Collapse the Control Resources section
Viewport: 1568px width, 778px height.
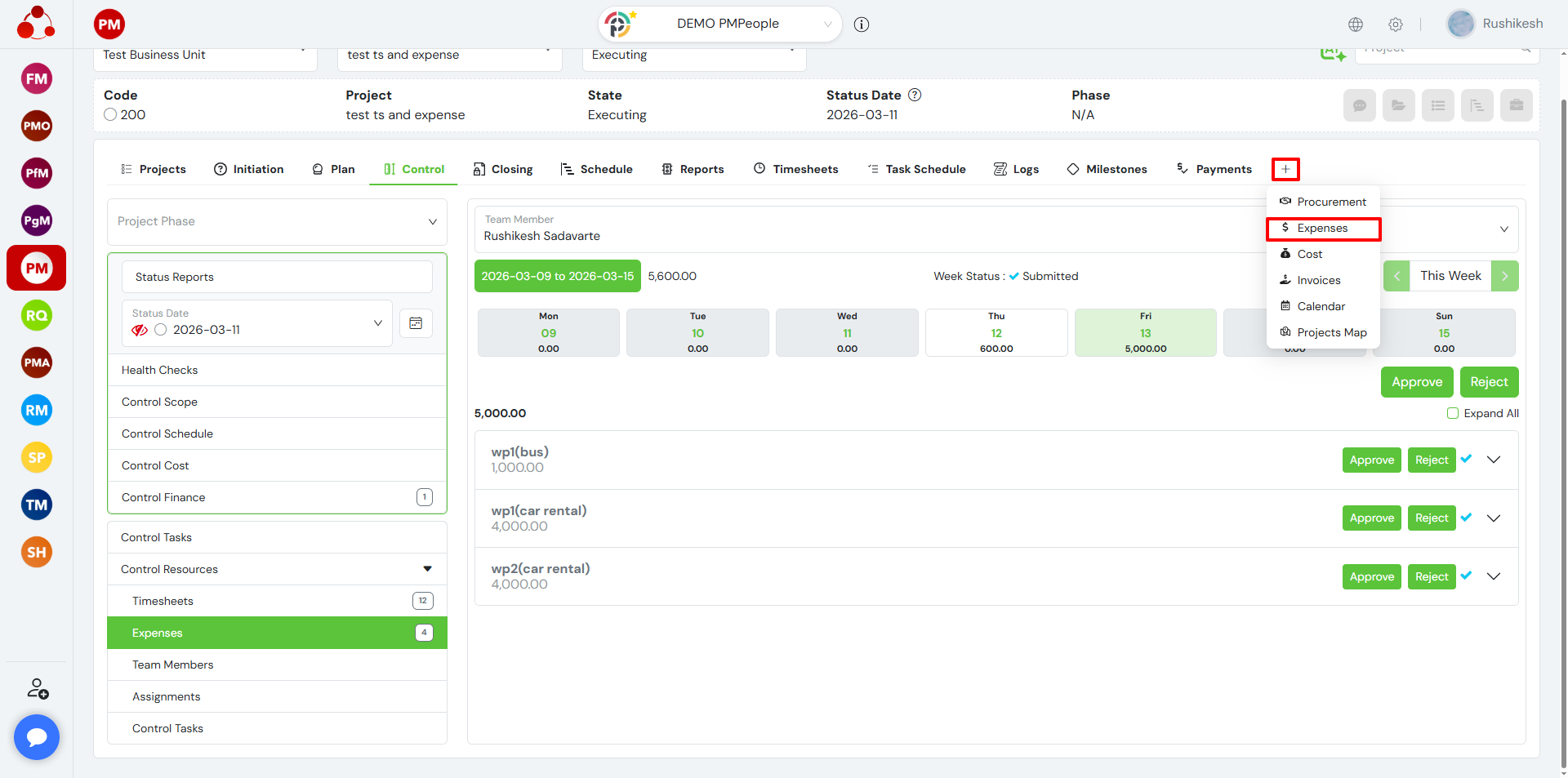(x=427, y=569)
